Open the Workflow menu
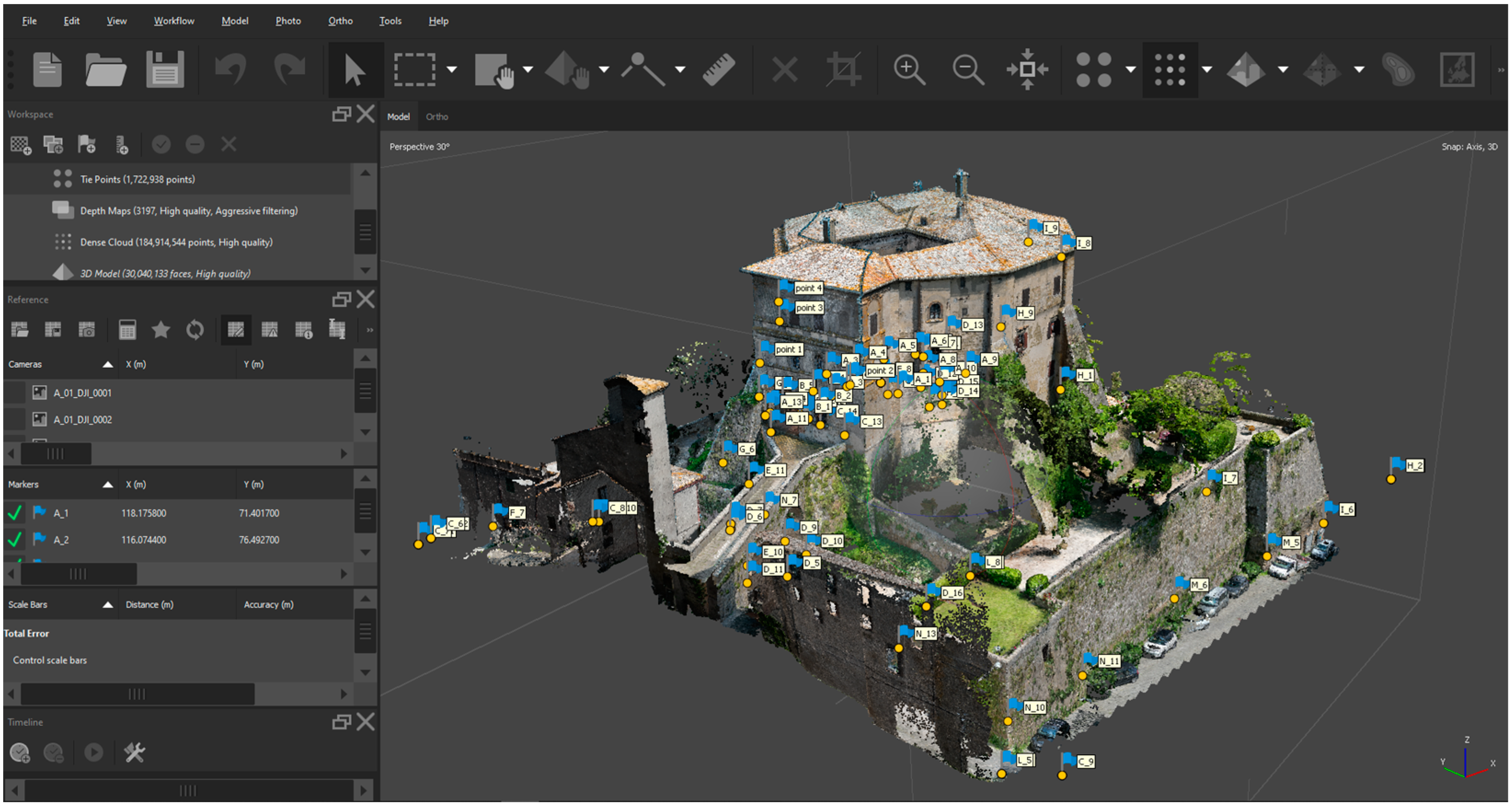 click(174, 21)
